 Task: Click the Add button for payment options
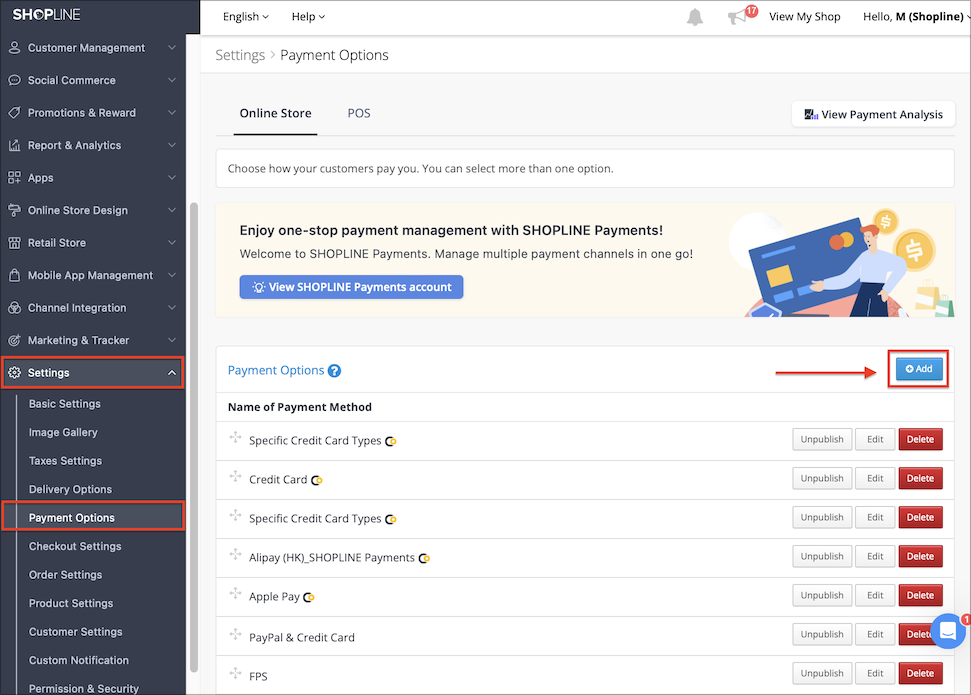[917, 368]
